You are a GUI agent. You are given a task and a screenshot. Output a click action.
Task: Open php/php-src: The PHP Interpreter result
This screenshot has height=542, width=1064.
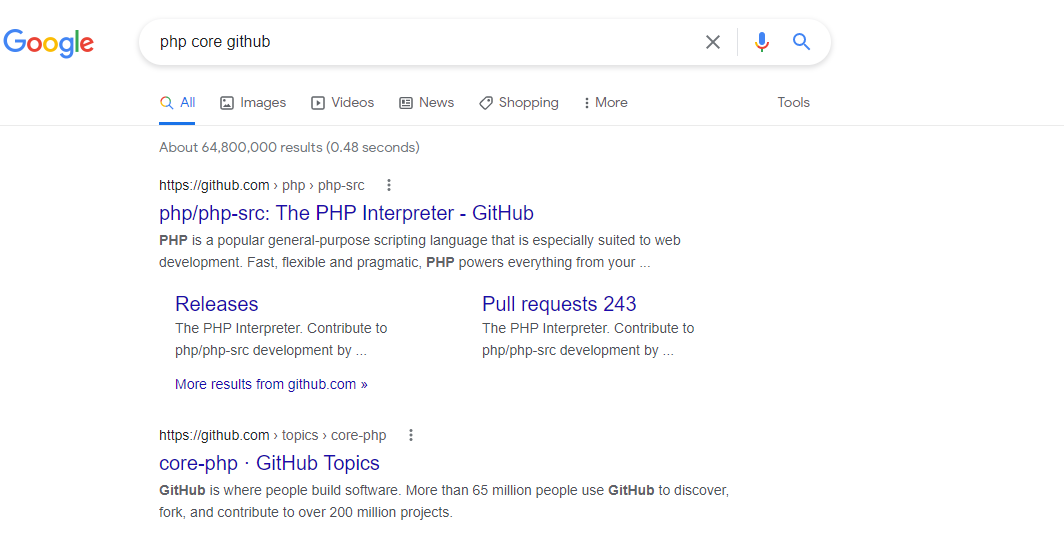coord(346,213)
